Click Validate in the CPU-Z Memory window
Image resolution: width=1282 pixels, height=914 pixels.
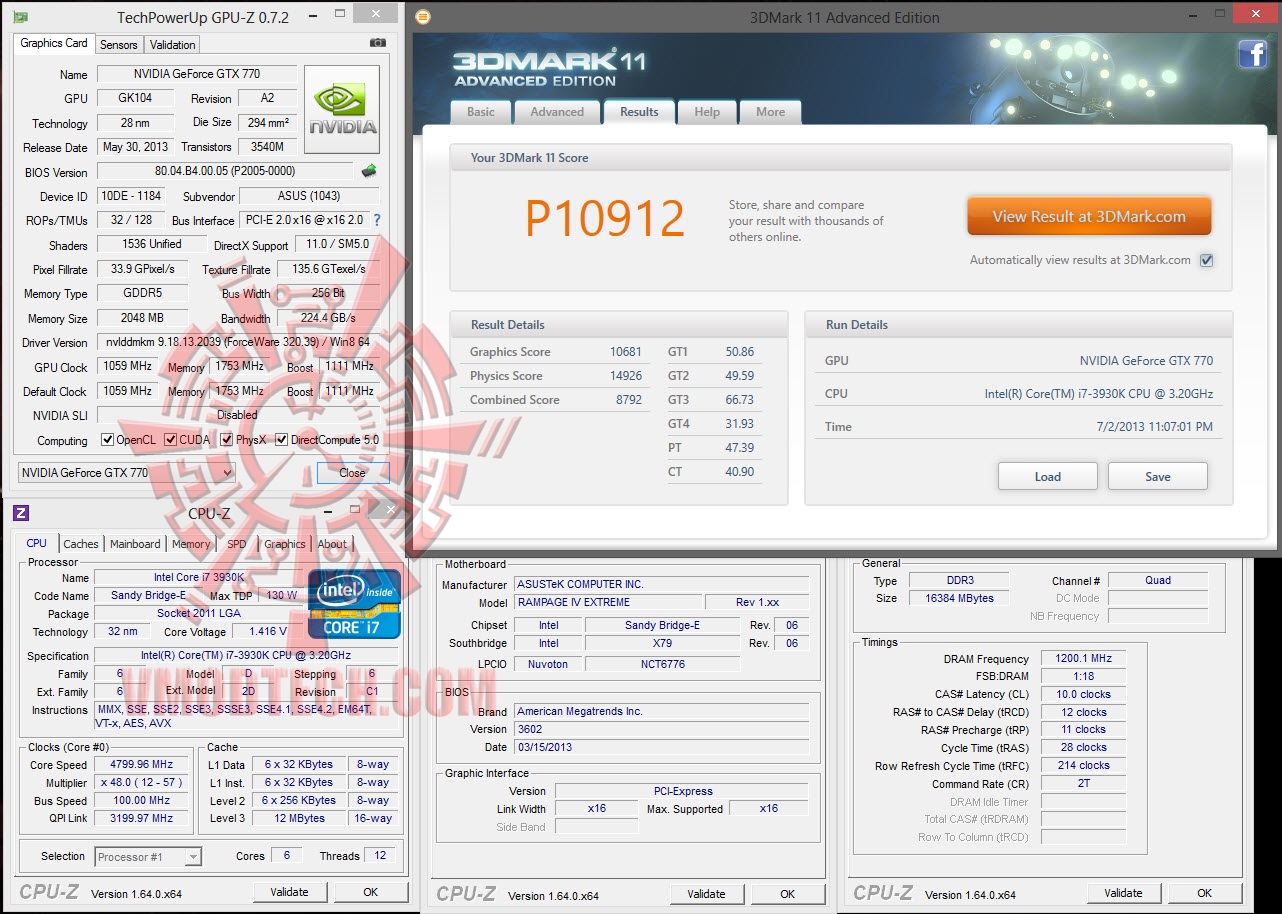pyautogui.click(x=1124, y=893)
